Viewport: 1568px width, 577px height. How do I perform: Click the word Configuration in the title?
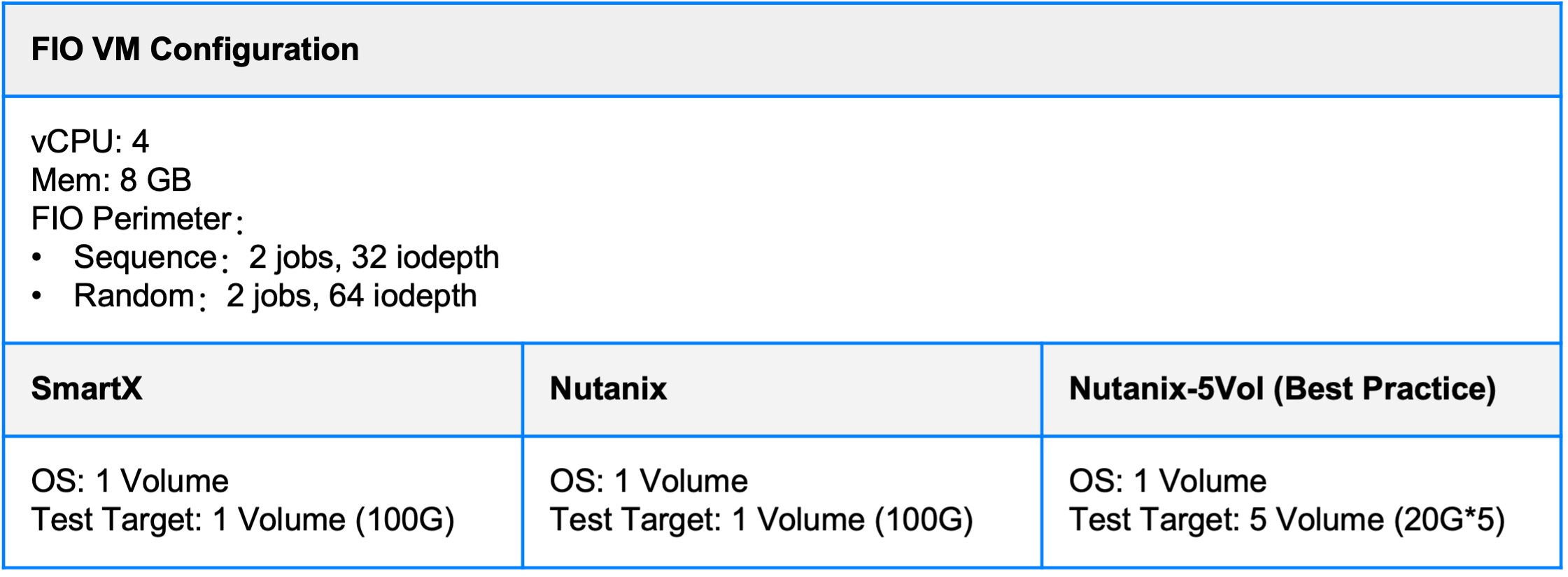(x=255, y=50)
